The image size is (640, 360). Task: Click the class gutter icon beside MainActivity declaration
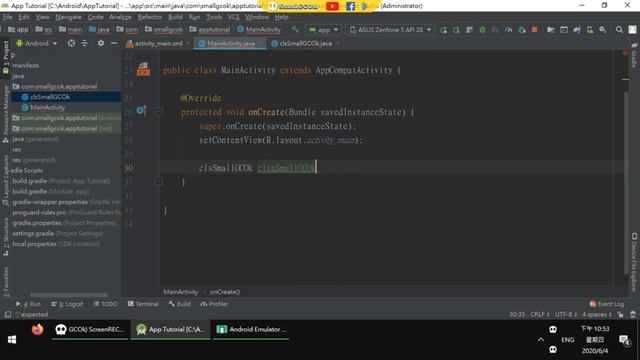pos(143,69)
